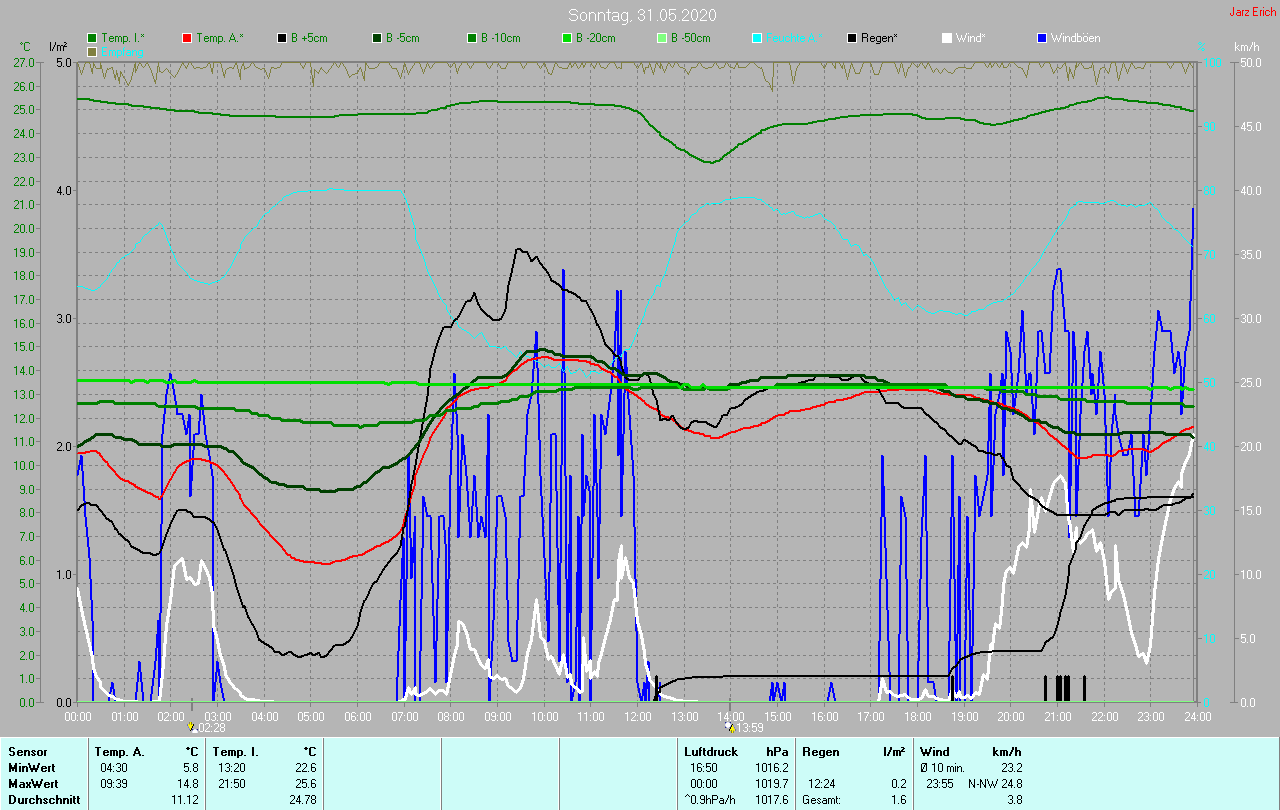
Task: Click the red Temp. A. legend swatch
Action: click(x=187, y=38)
